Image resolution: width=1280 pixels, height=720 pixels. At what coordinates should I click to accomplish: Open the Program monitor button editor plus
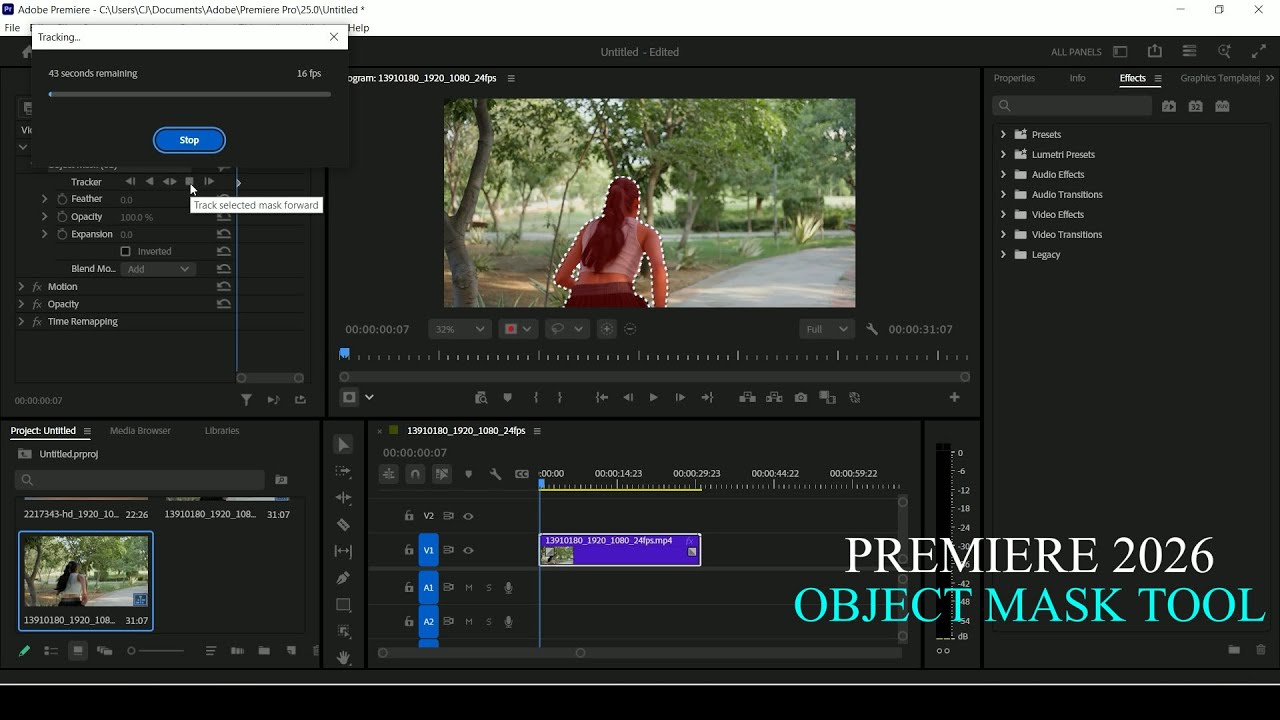point(954,397)
